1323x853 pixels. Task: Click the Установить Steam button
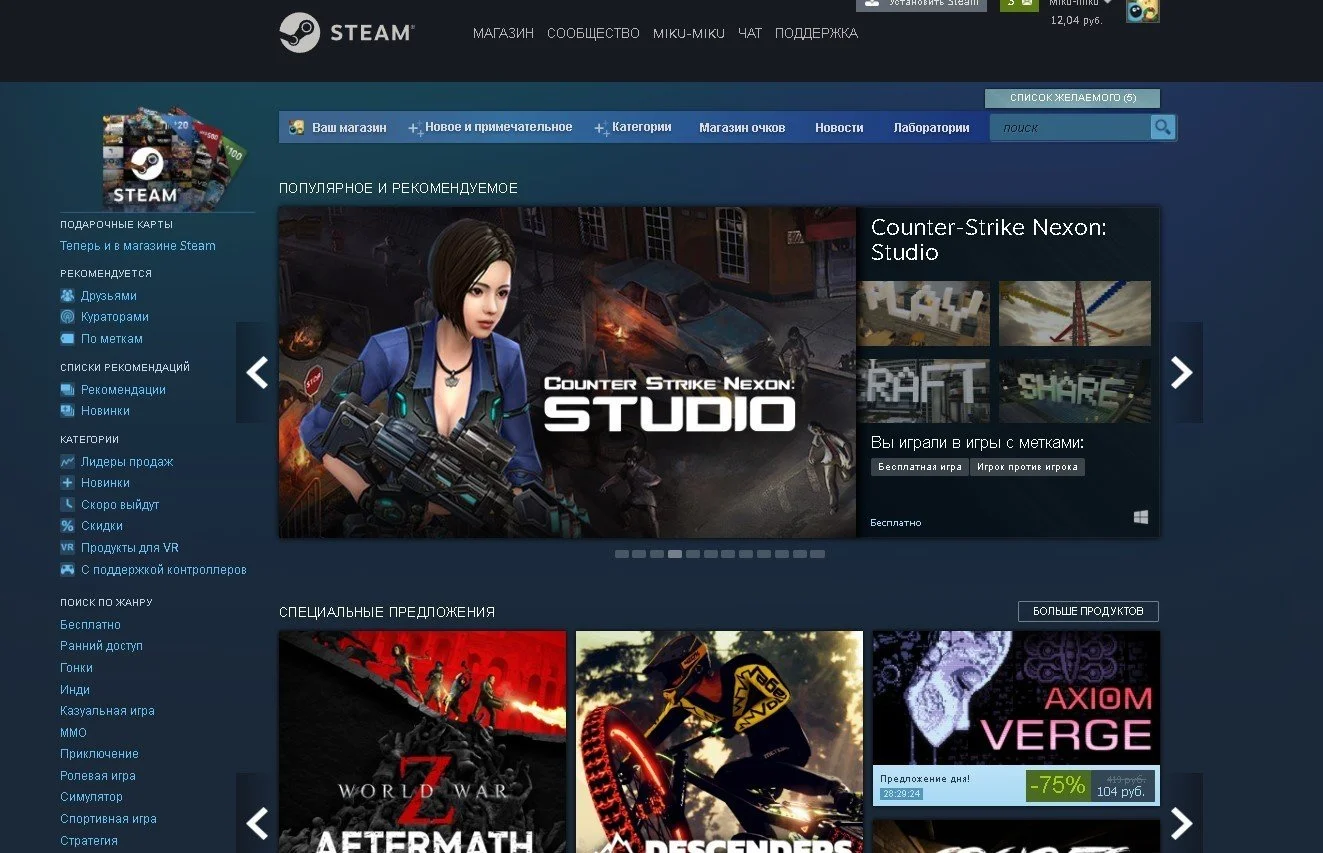(921, 4)
